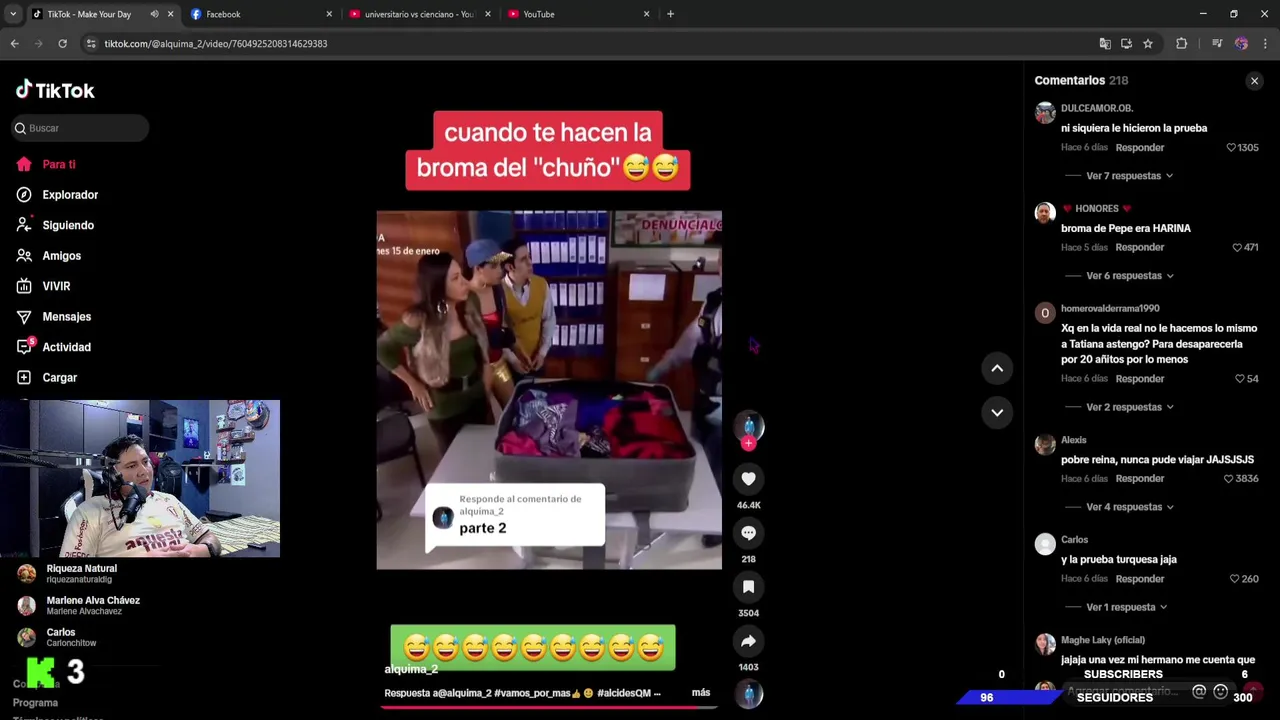Mention user with @ icon
1280x720 pixels.
click(x=1199, y=692)
